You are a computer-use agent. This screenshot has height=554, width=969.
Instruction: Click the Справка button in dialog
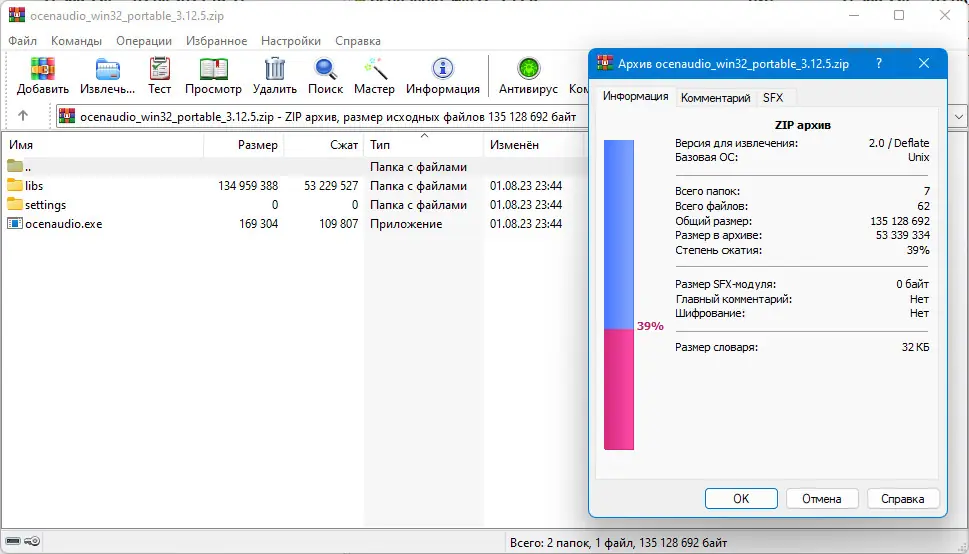click(x=903, y=498)
